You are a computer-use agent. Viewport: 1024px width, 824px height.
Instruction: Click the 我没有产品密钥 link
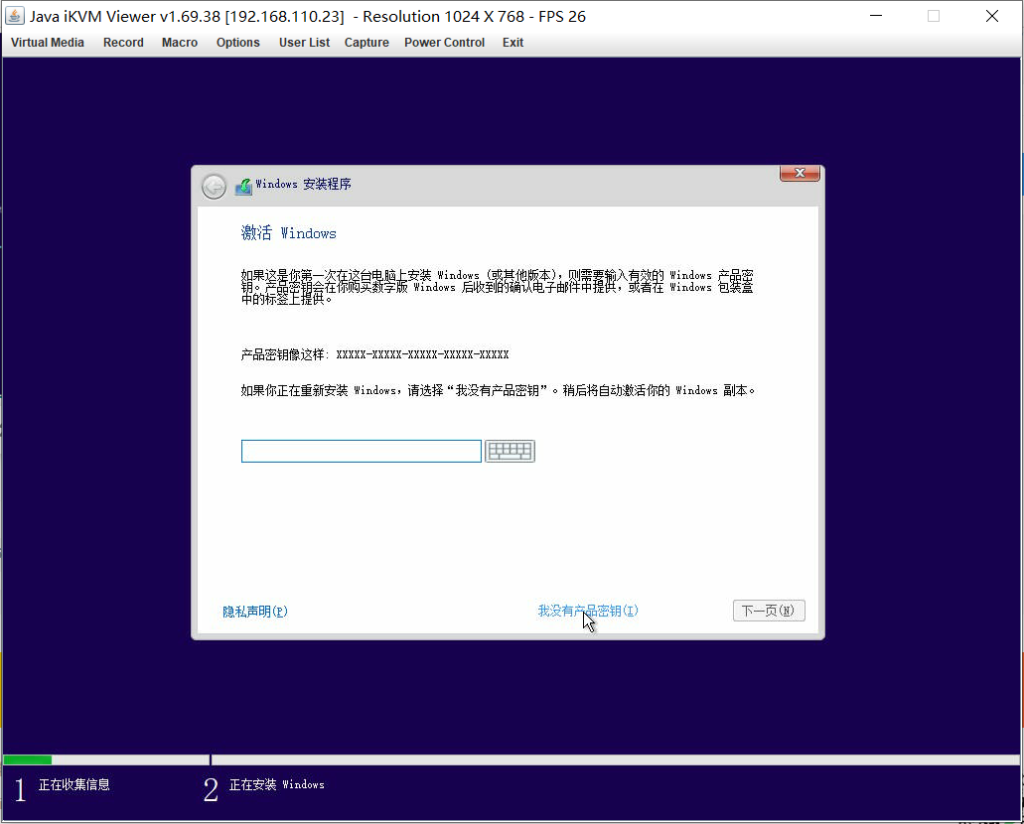(x=587, y=611)
